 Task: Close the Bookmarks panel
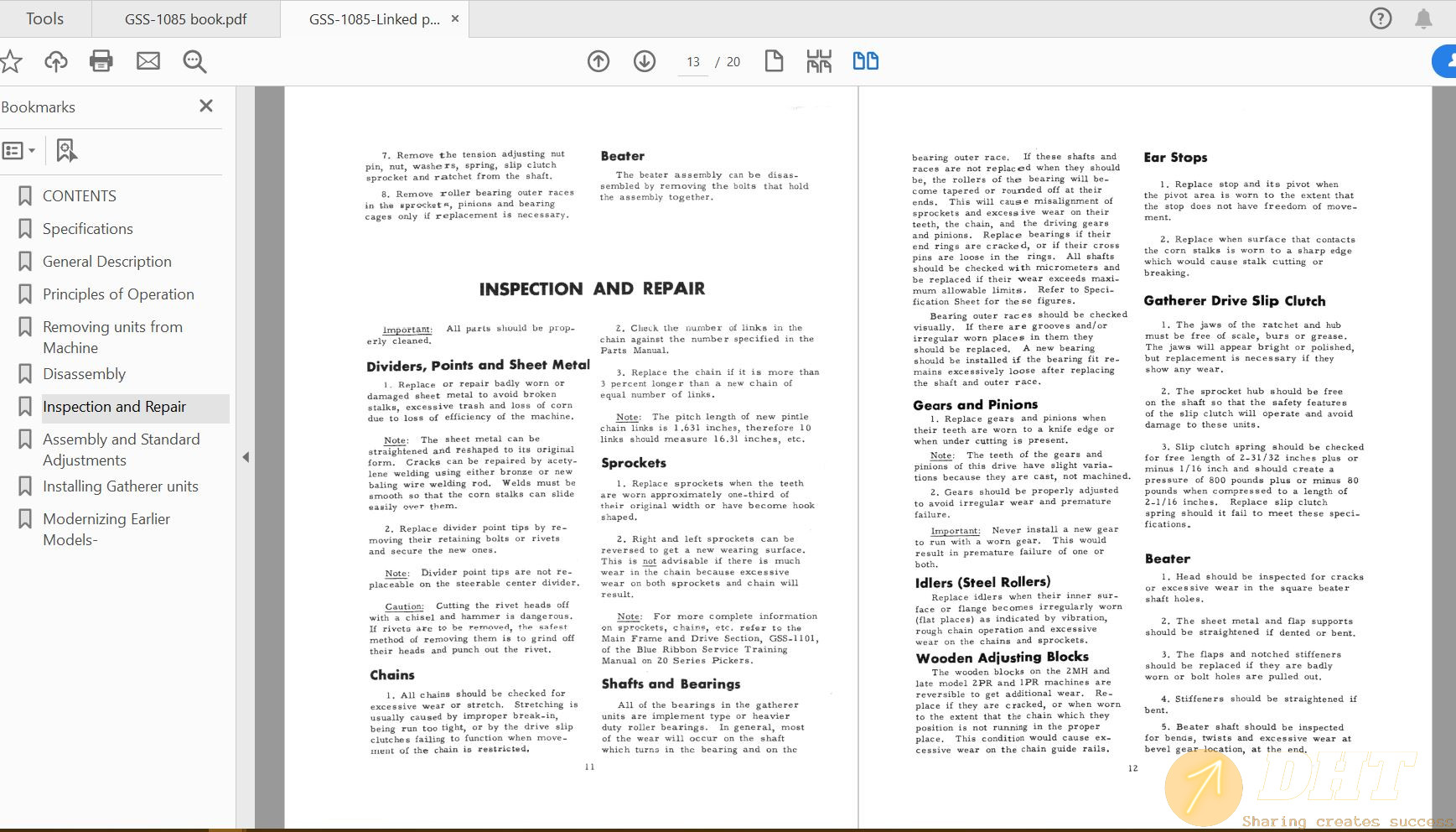206,106
